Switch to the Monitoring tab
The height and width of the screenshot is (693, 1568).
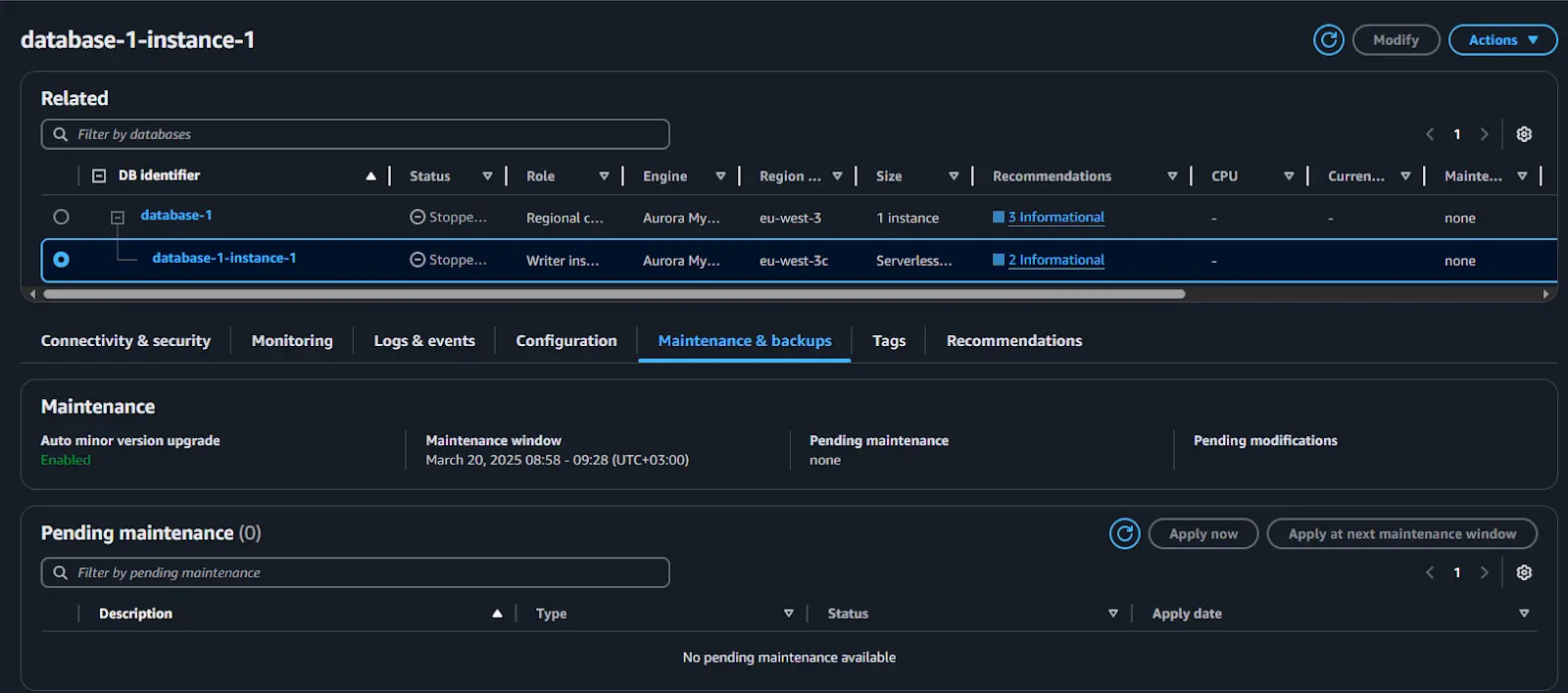292,341
